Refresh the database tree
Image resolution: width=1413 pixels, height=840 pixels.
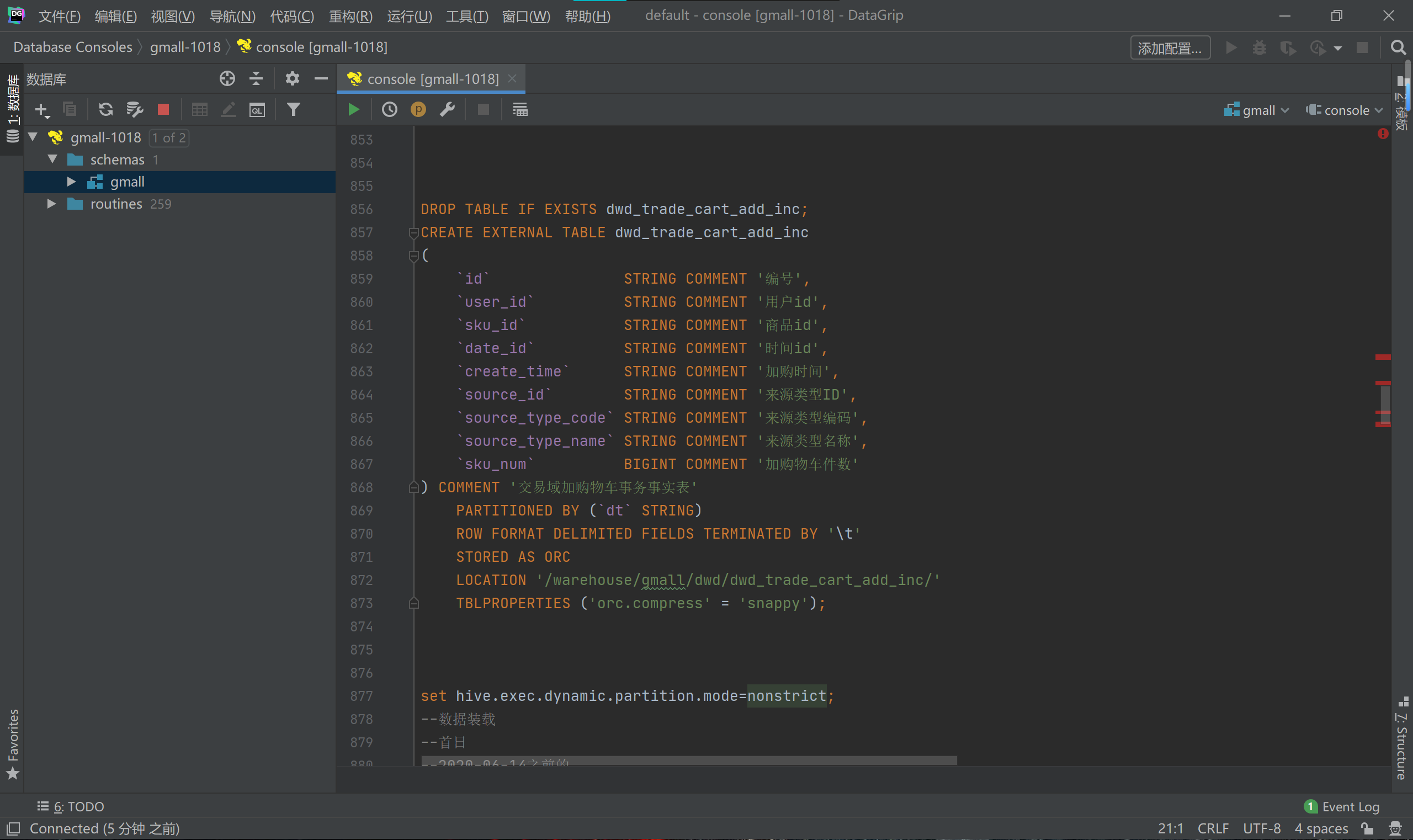pos(105,109)
